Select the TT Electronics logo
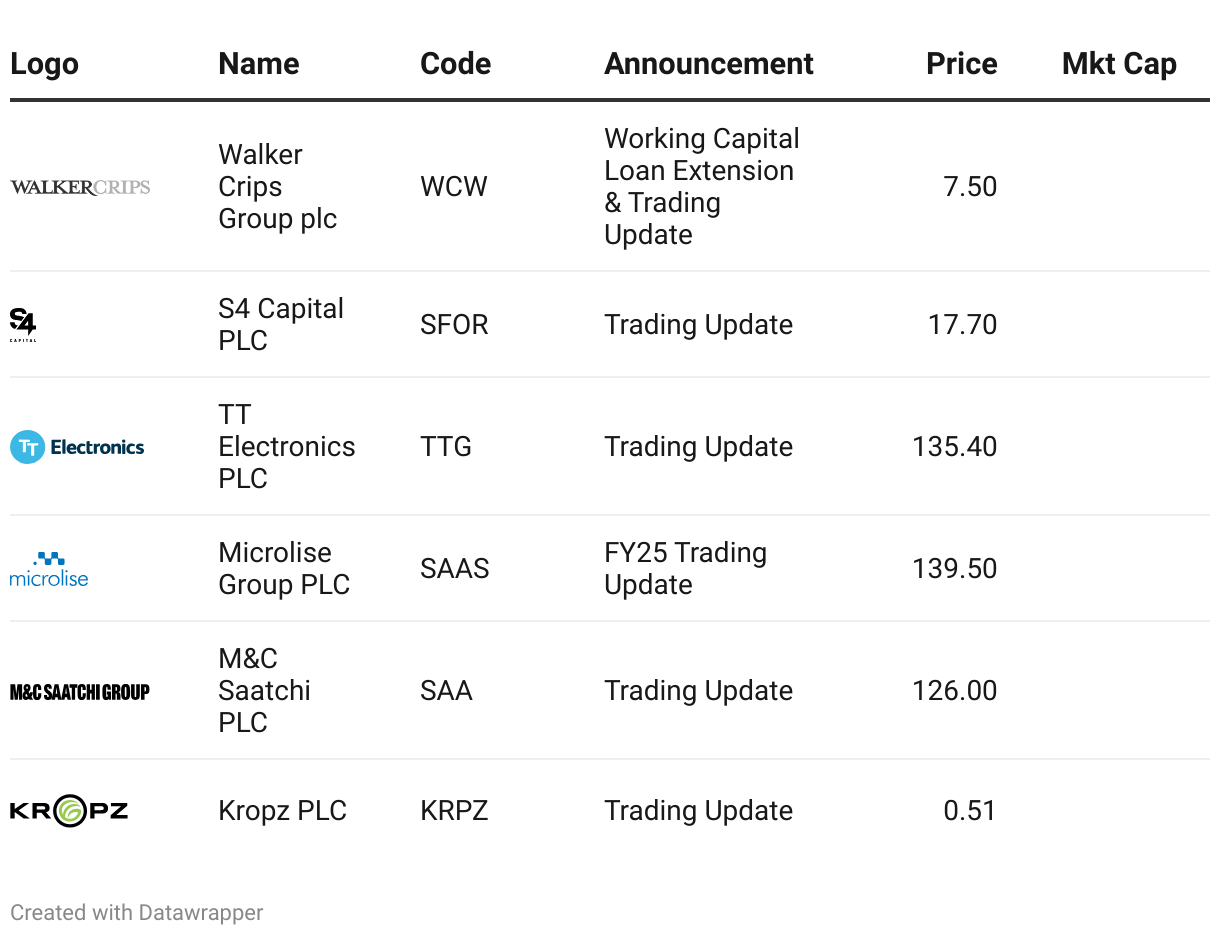 click(x=77, y=447)
